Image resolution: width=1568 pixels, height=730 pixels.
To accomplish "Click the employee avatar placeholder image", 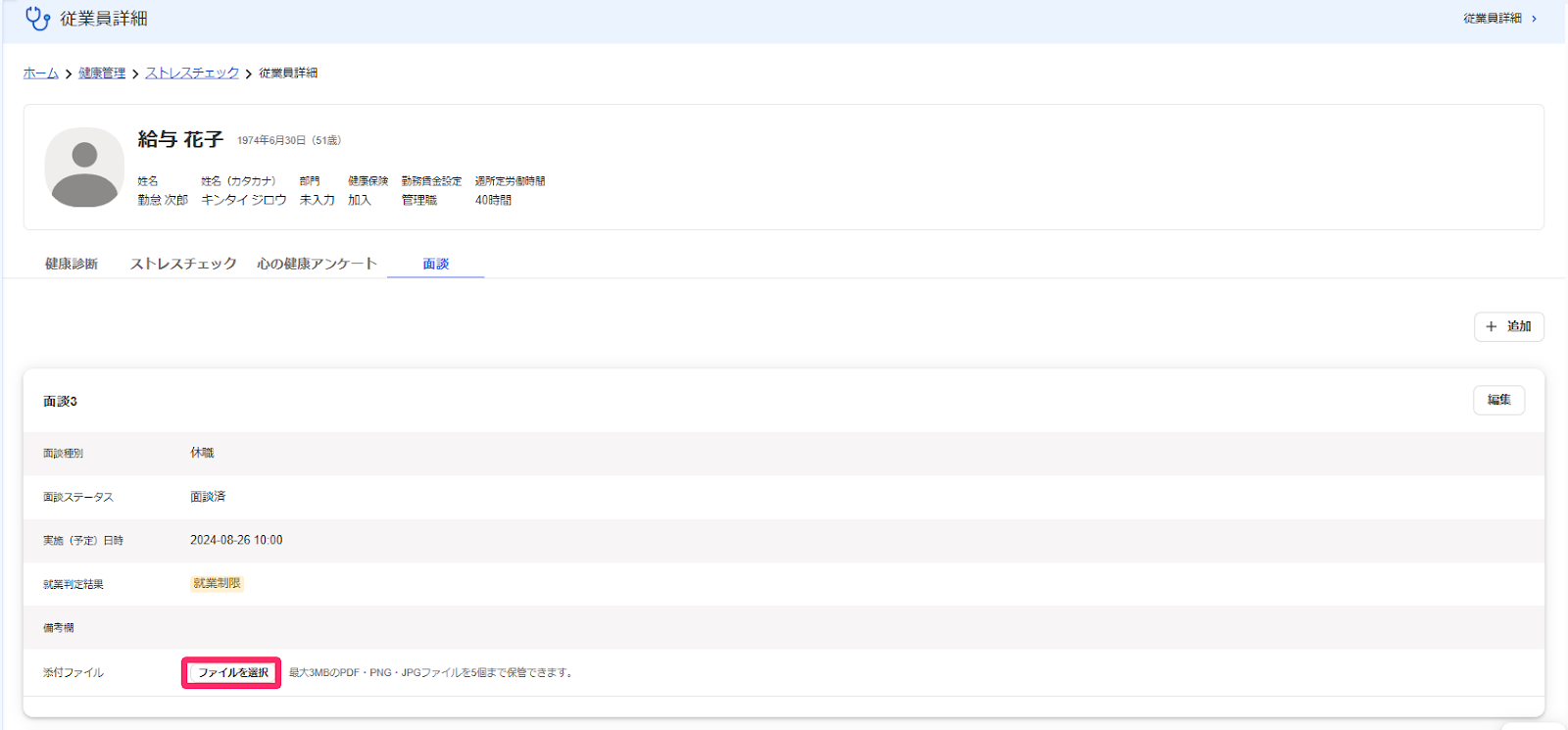I will [x=84, y=167].
